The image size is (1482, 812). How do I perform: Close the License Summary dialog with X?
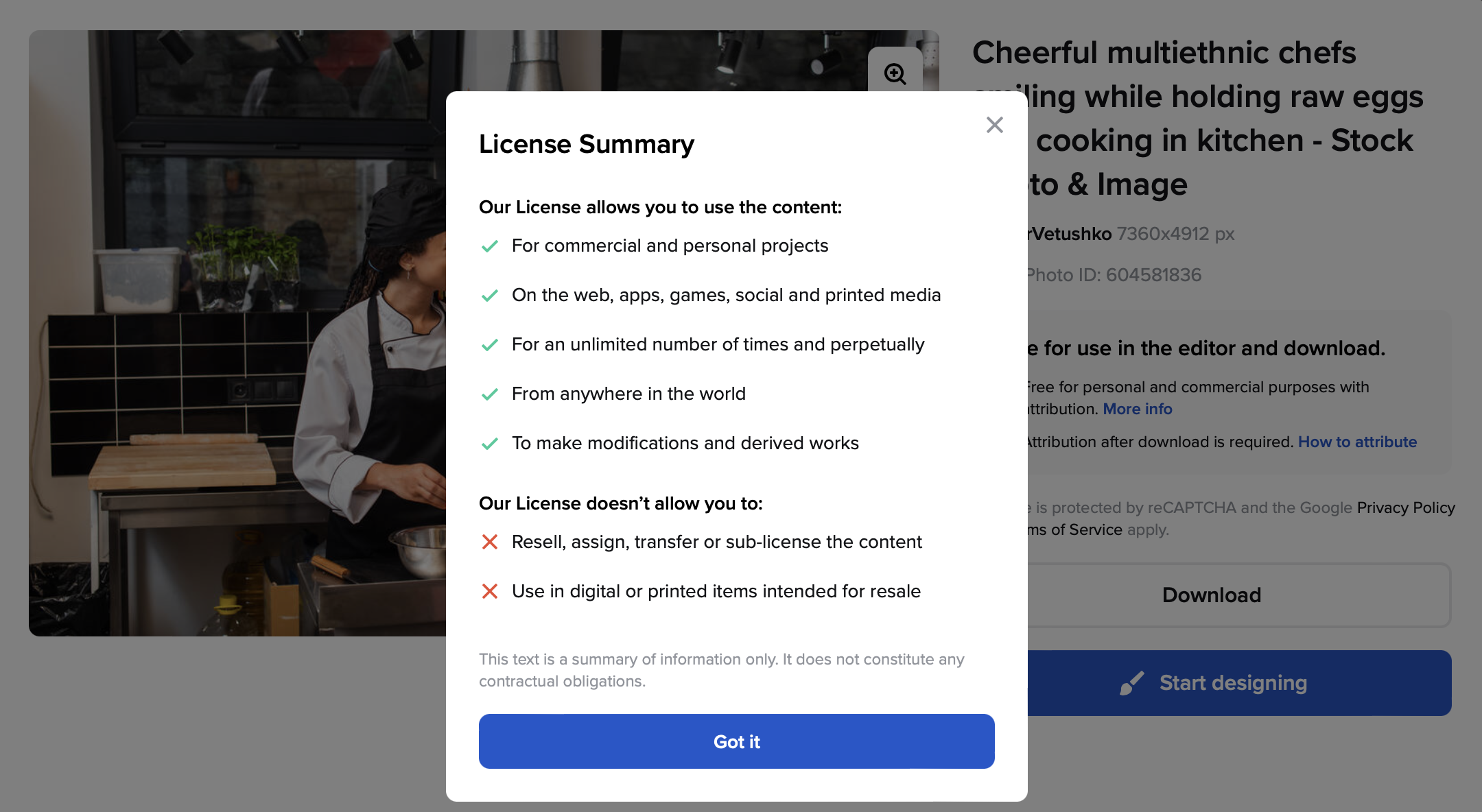[994, 125]
